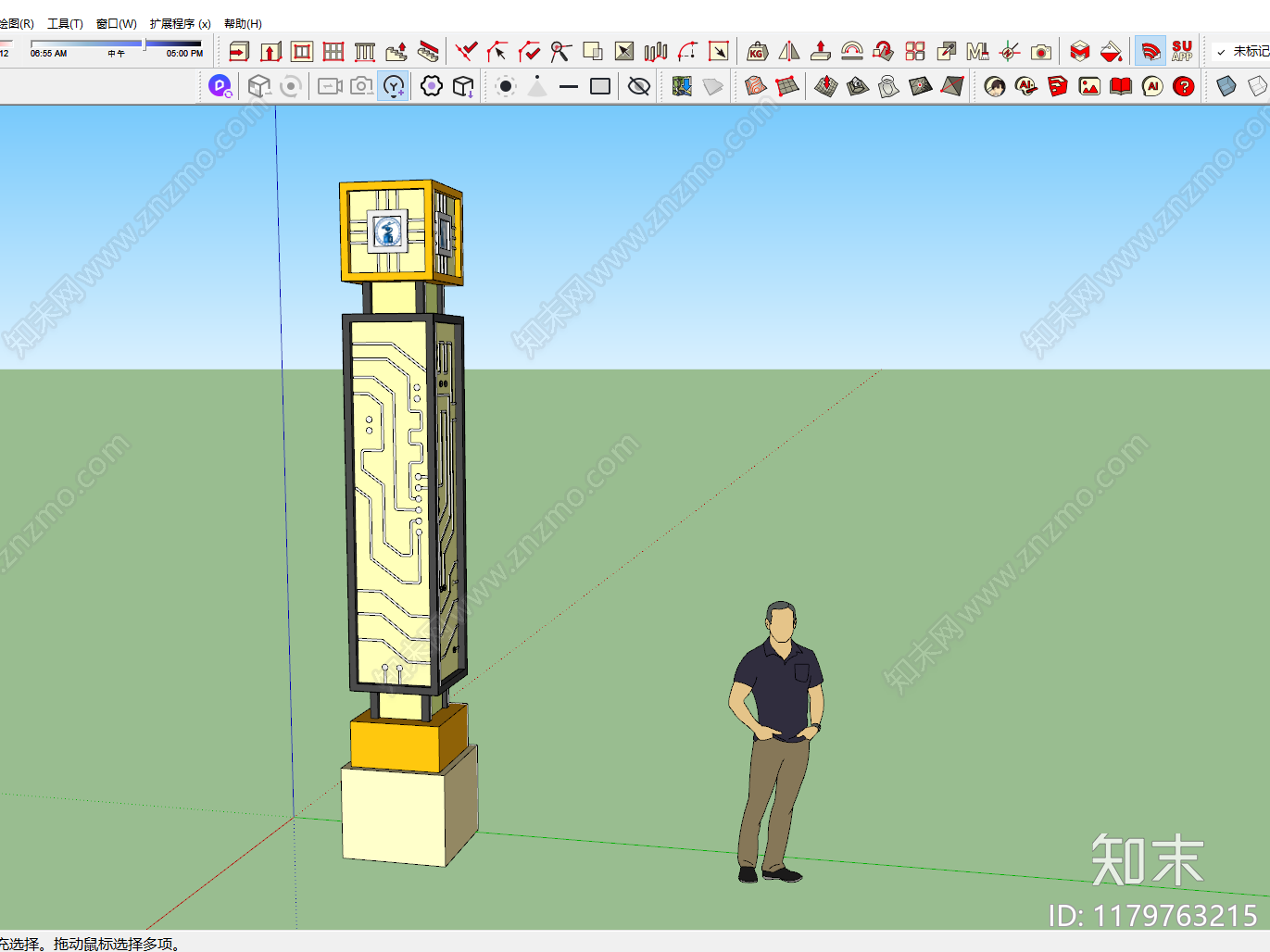Click the ML brush tool icon
The image size is (1270, 952).
[978, 52]
